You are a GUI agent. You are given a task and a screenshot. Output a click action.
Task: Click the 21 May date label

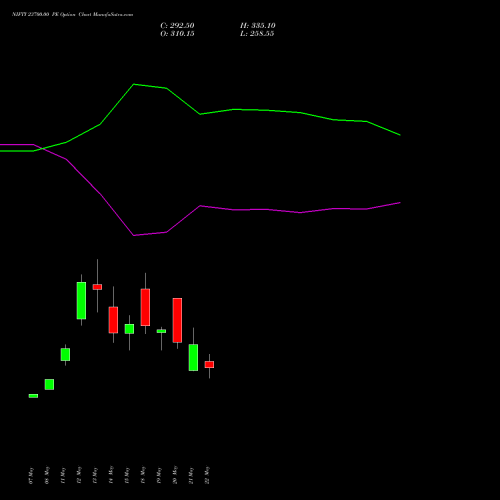tap(191, 475)
